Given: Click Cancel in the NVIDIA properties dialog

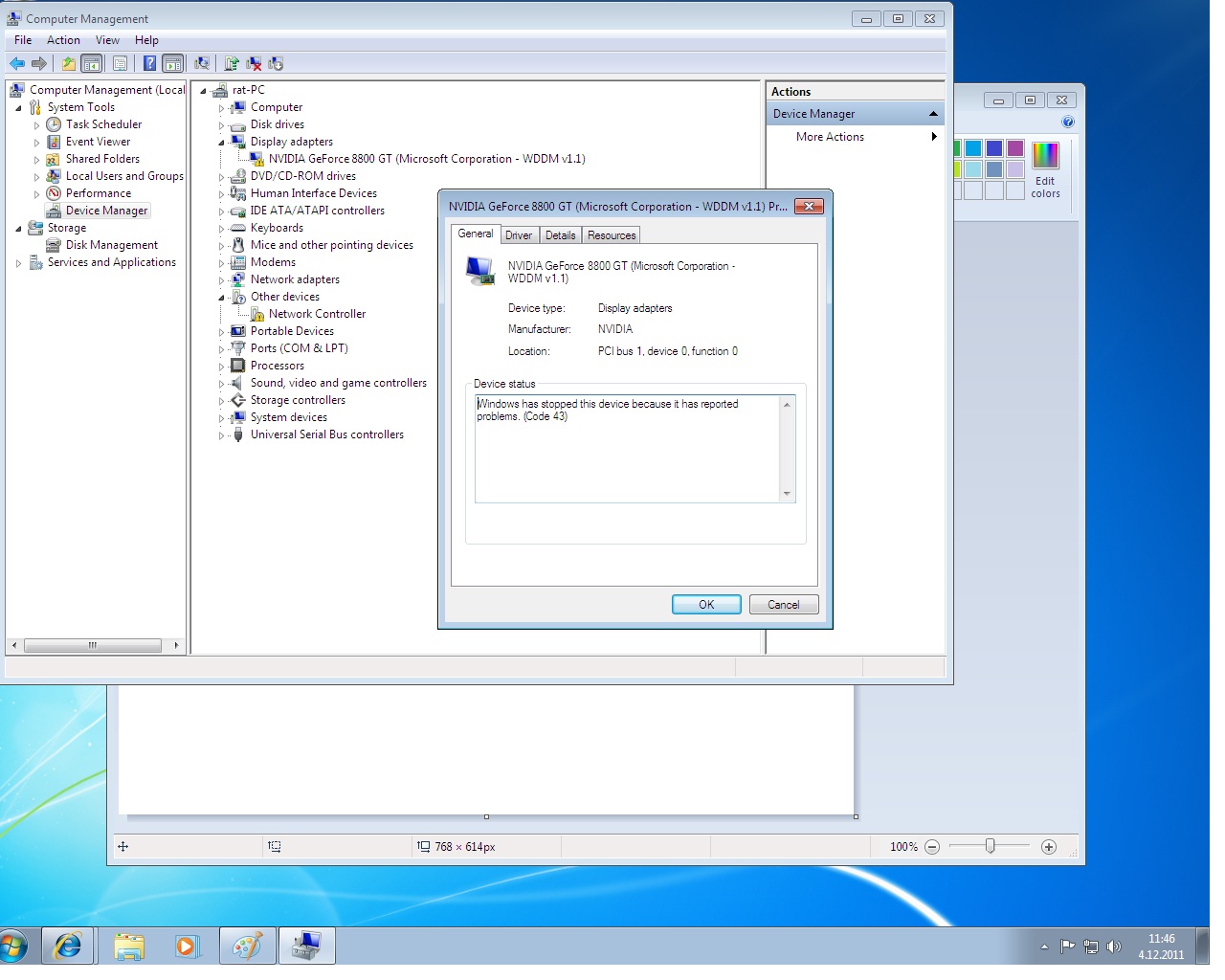Looking at the screenshot, I should click(783, 605).
